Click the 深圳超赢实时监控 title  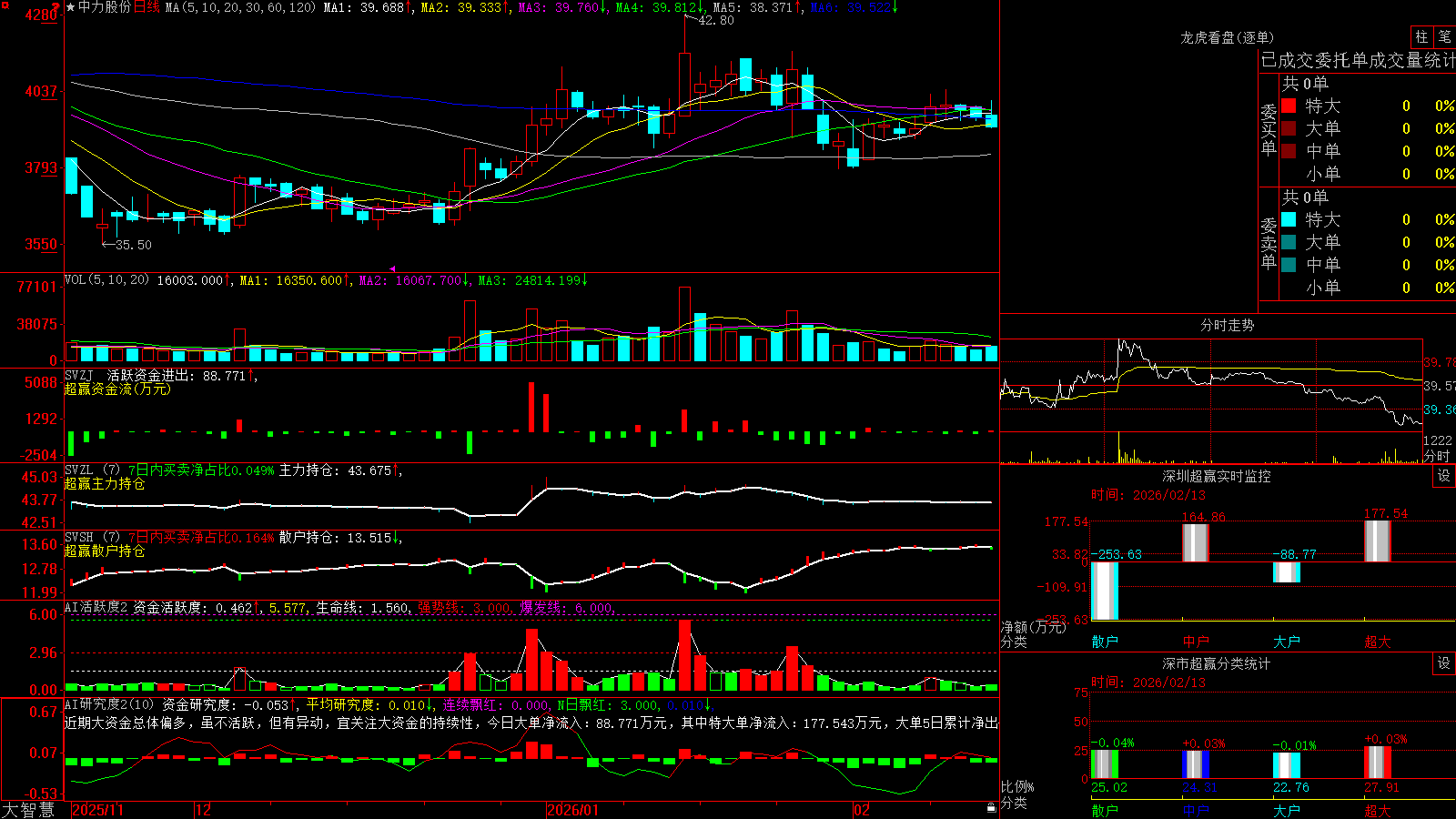pyautogui.click(x=1216, y=476)
